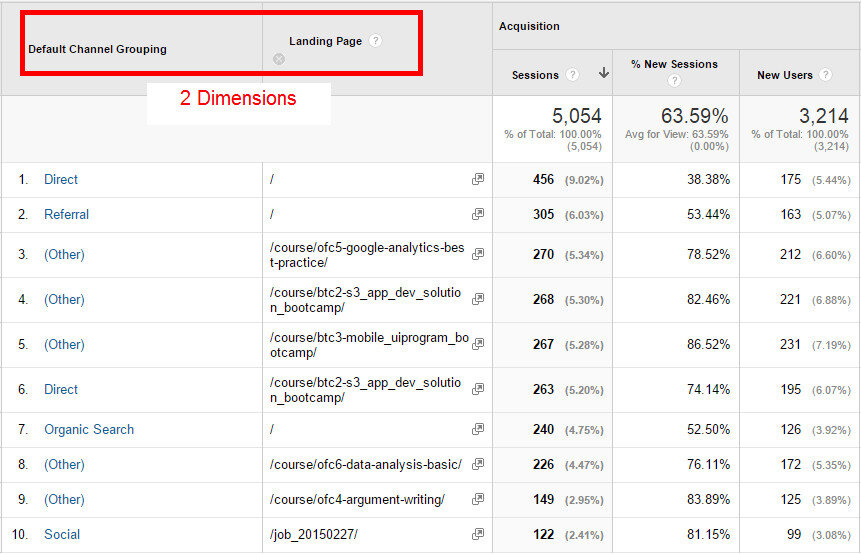Image resolution: width=861 pixels, height=554 pixels.
Task: Open row 1 landing page in new window
Action: tap(478, 179)
